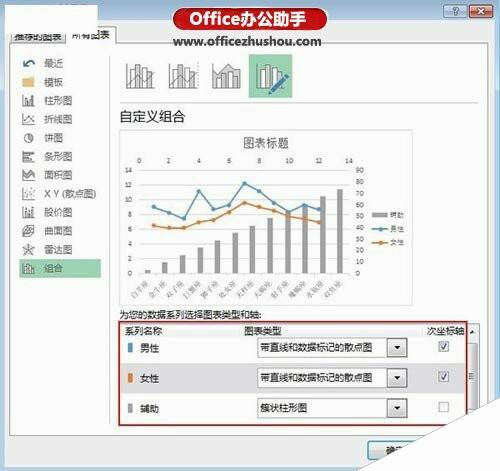Select the 男性 series row name
Viewport: 500px width, 471px height.
[x=149, y=348]
